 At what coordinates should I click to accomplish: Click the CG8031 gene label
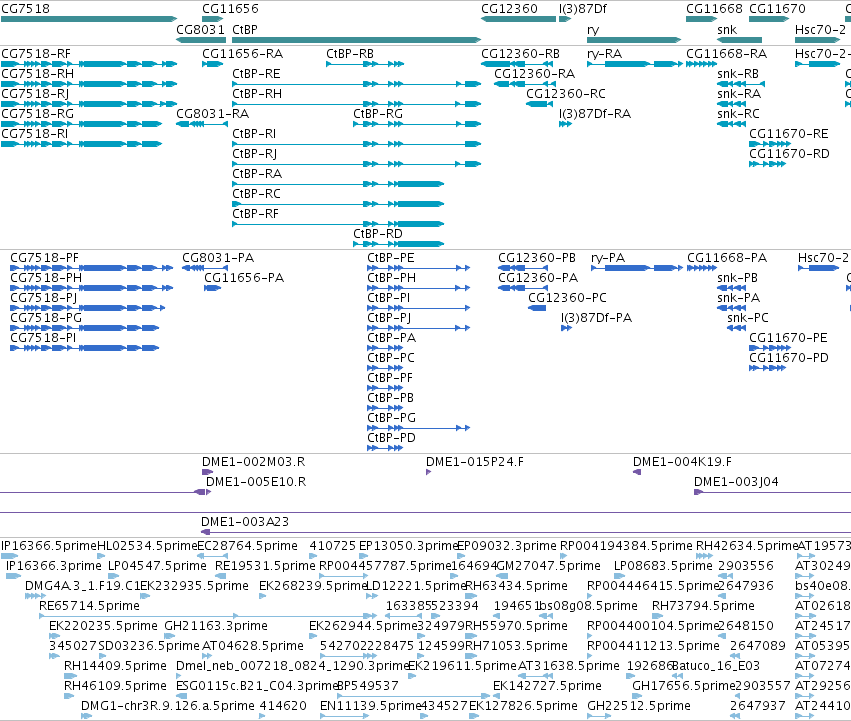click(x=200, y=29)
